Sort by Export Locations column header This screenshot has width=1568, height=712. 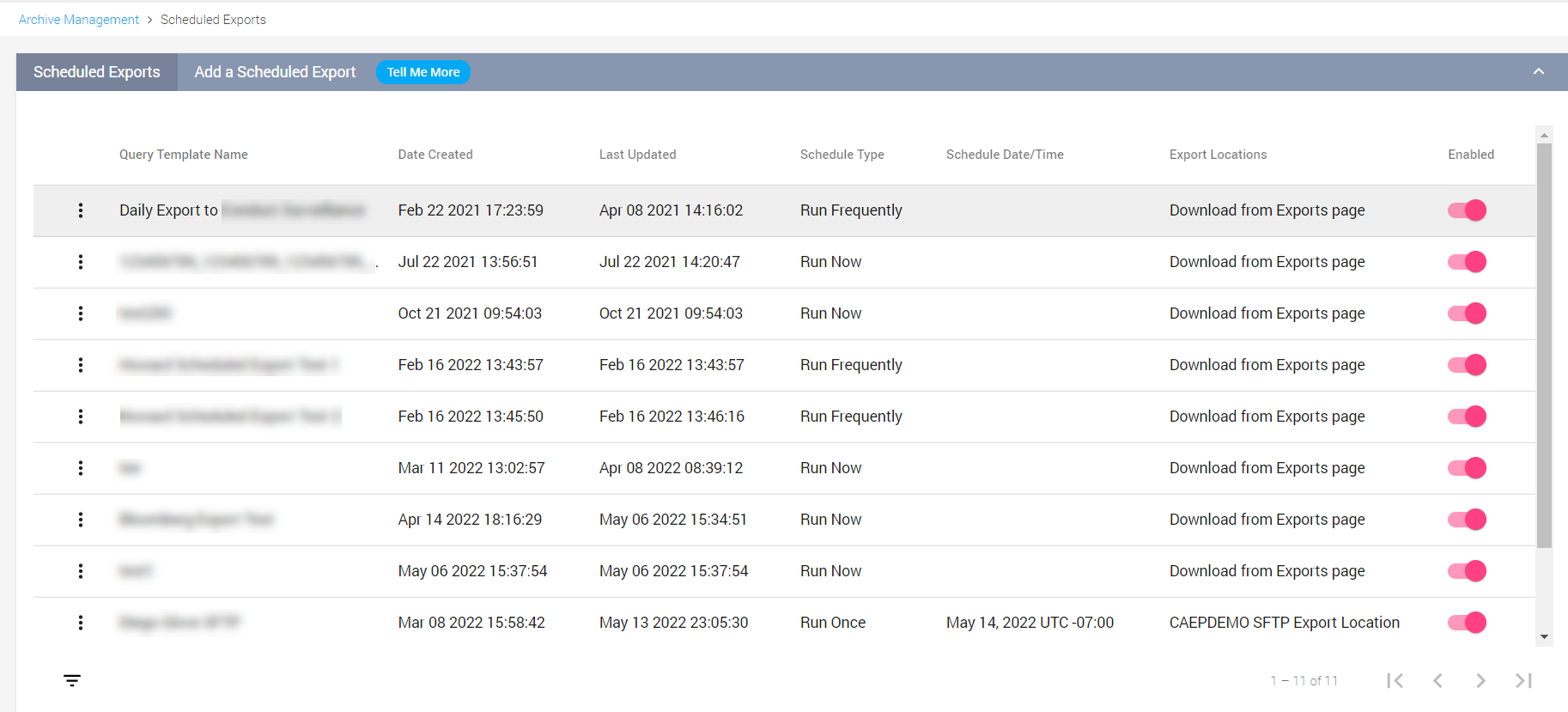1219,155
